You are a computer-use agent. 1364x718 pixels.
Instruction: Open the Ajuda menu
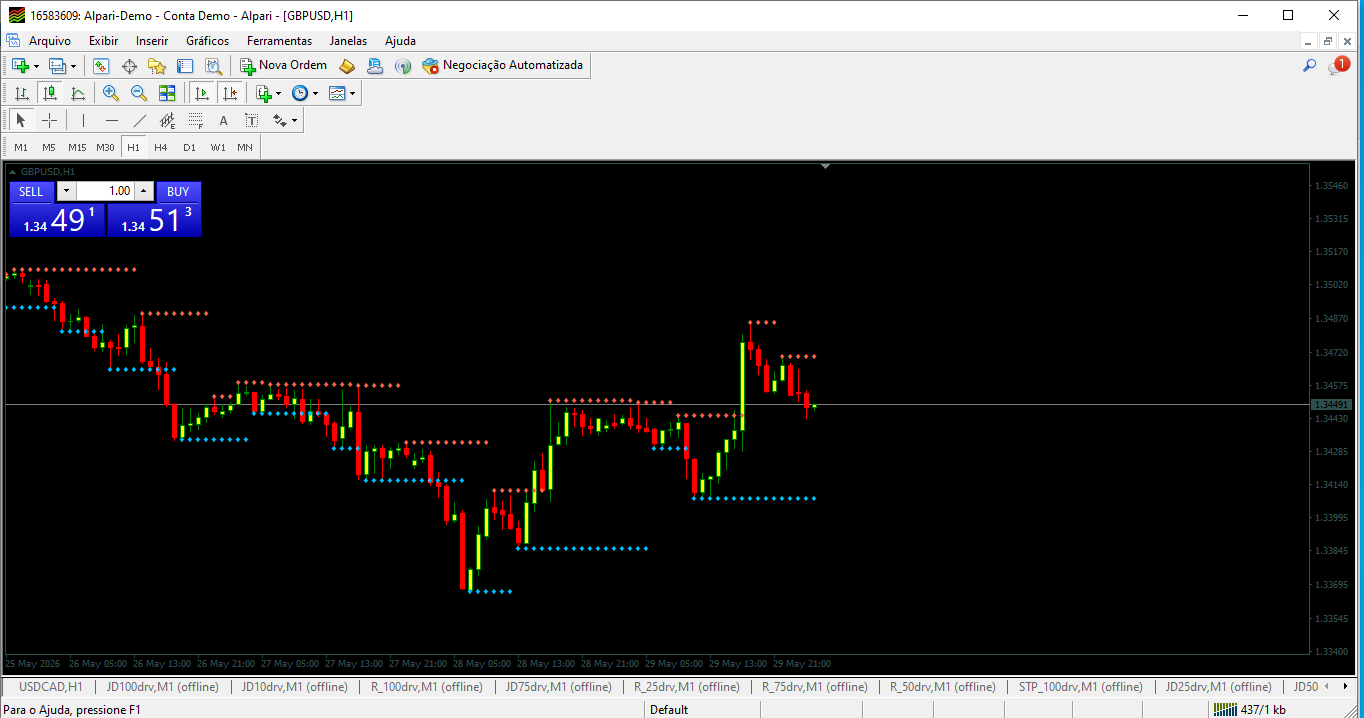point(400,41)
